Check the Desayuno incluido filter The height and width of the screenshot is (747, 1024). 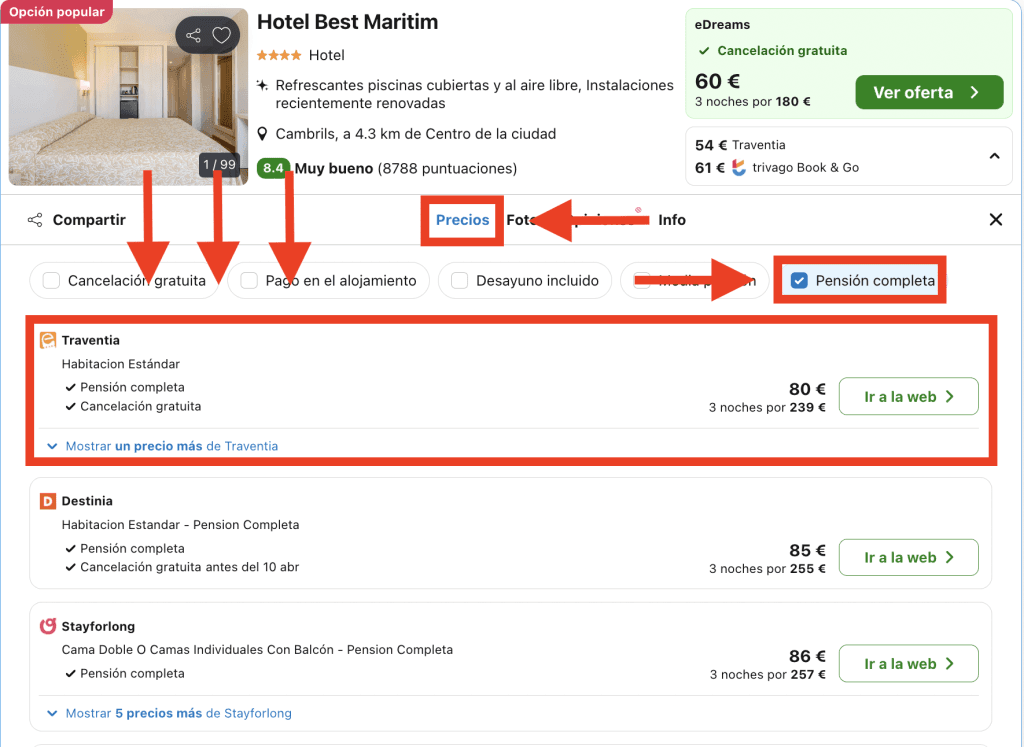pos(460,281)
